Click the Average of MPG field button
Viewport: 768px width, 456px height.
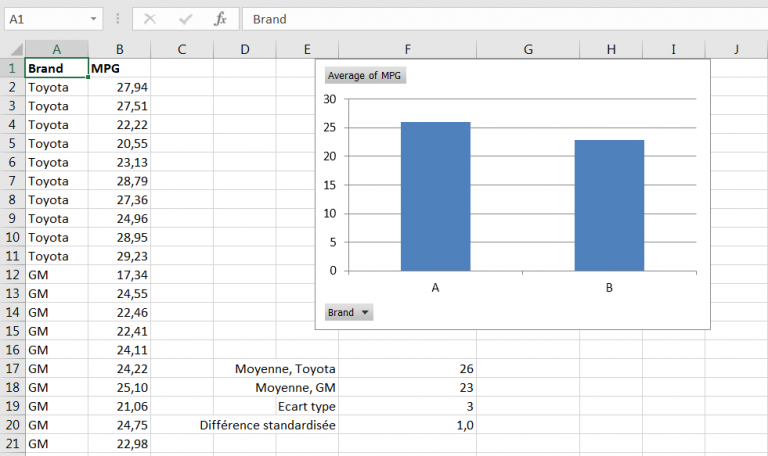click(365, 75)
